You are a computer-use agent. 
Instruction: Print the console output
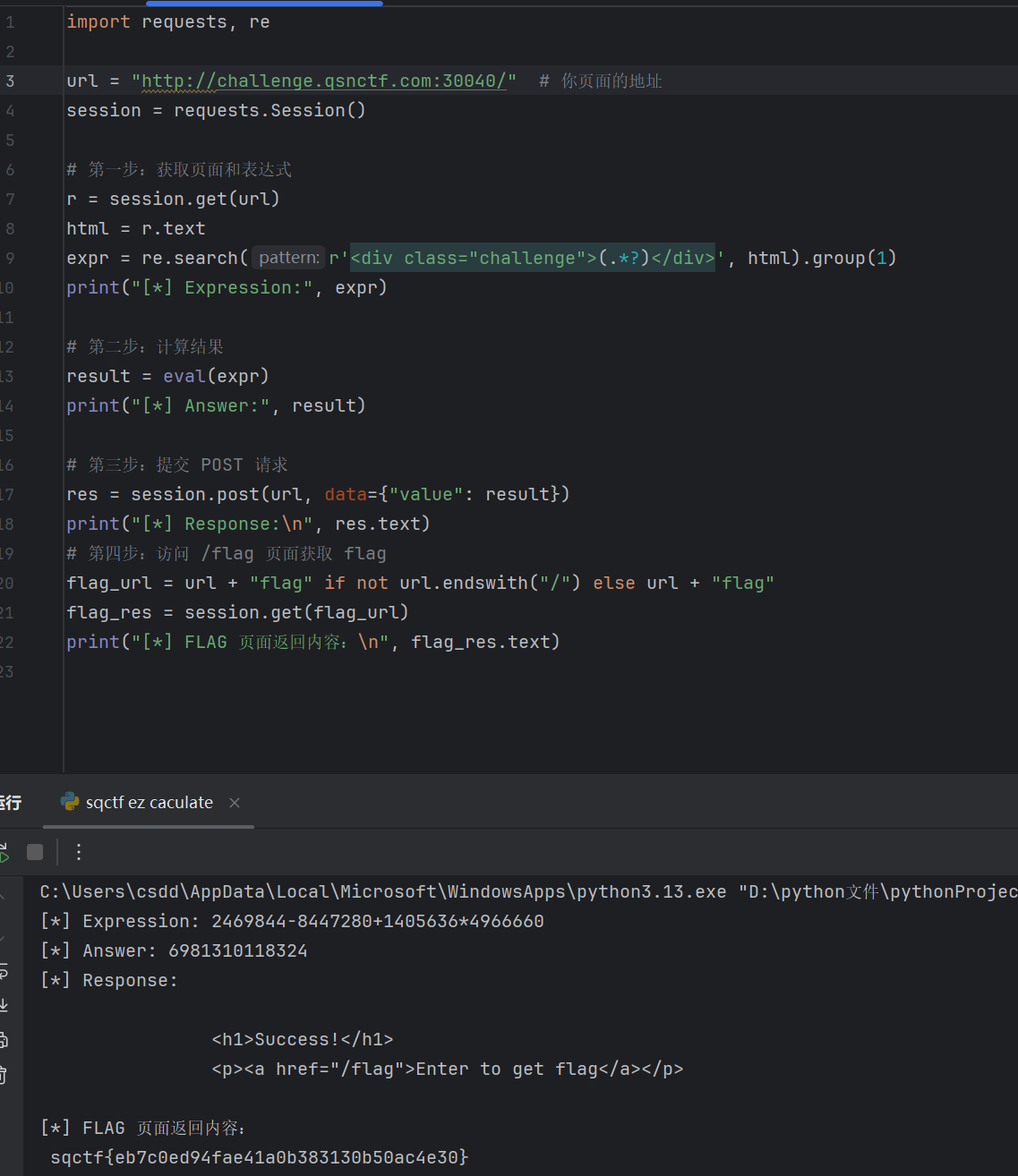point(4,1040)
